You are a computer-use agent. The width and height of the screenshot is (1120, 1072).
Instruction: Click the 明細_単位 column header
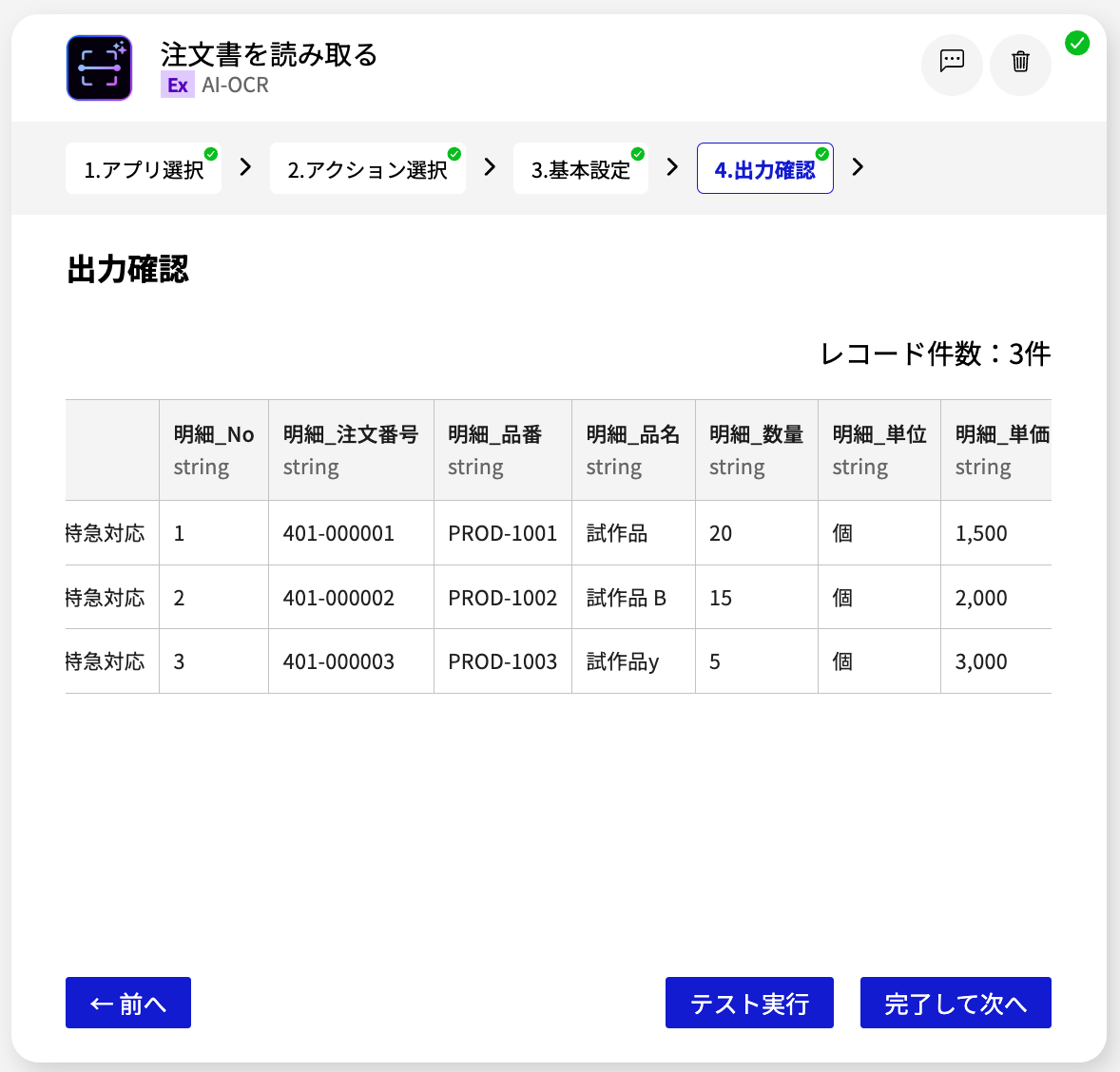[x=879, y=450]
